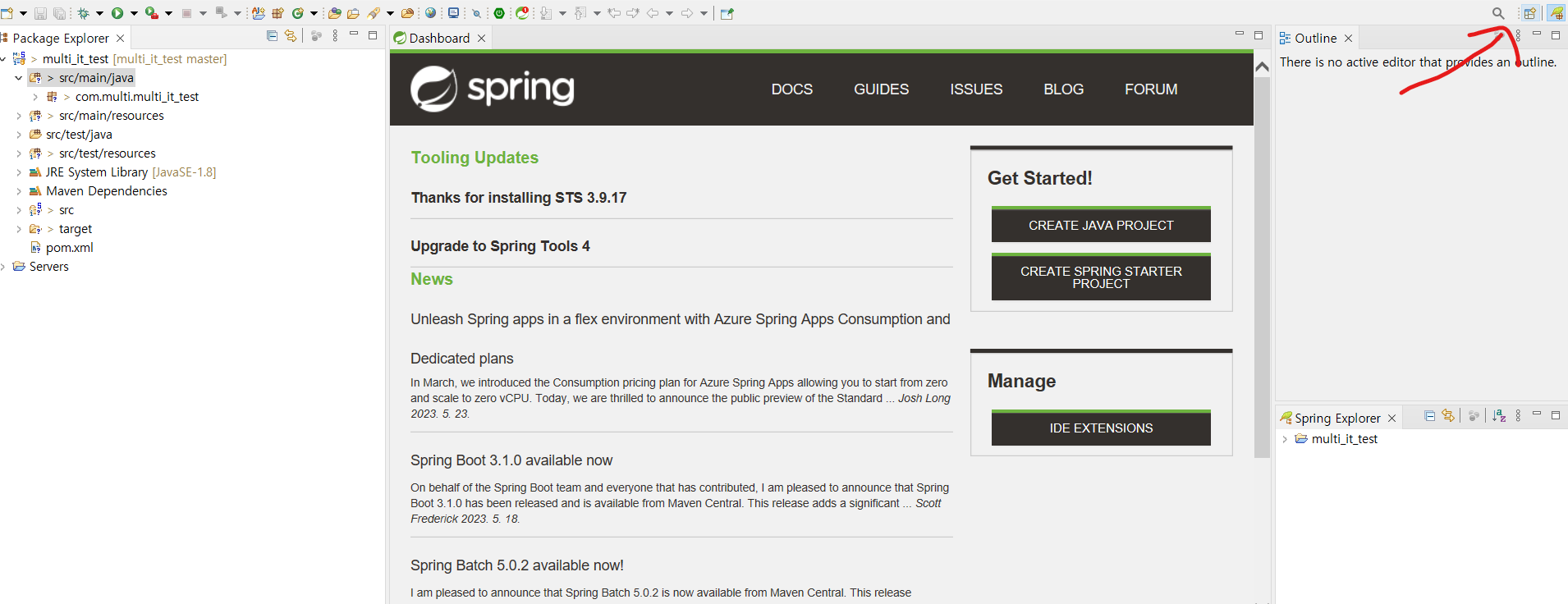Open the BLOG link in header
1568x604 pixels.
click(x=1063, y=89)
